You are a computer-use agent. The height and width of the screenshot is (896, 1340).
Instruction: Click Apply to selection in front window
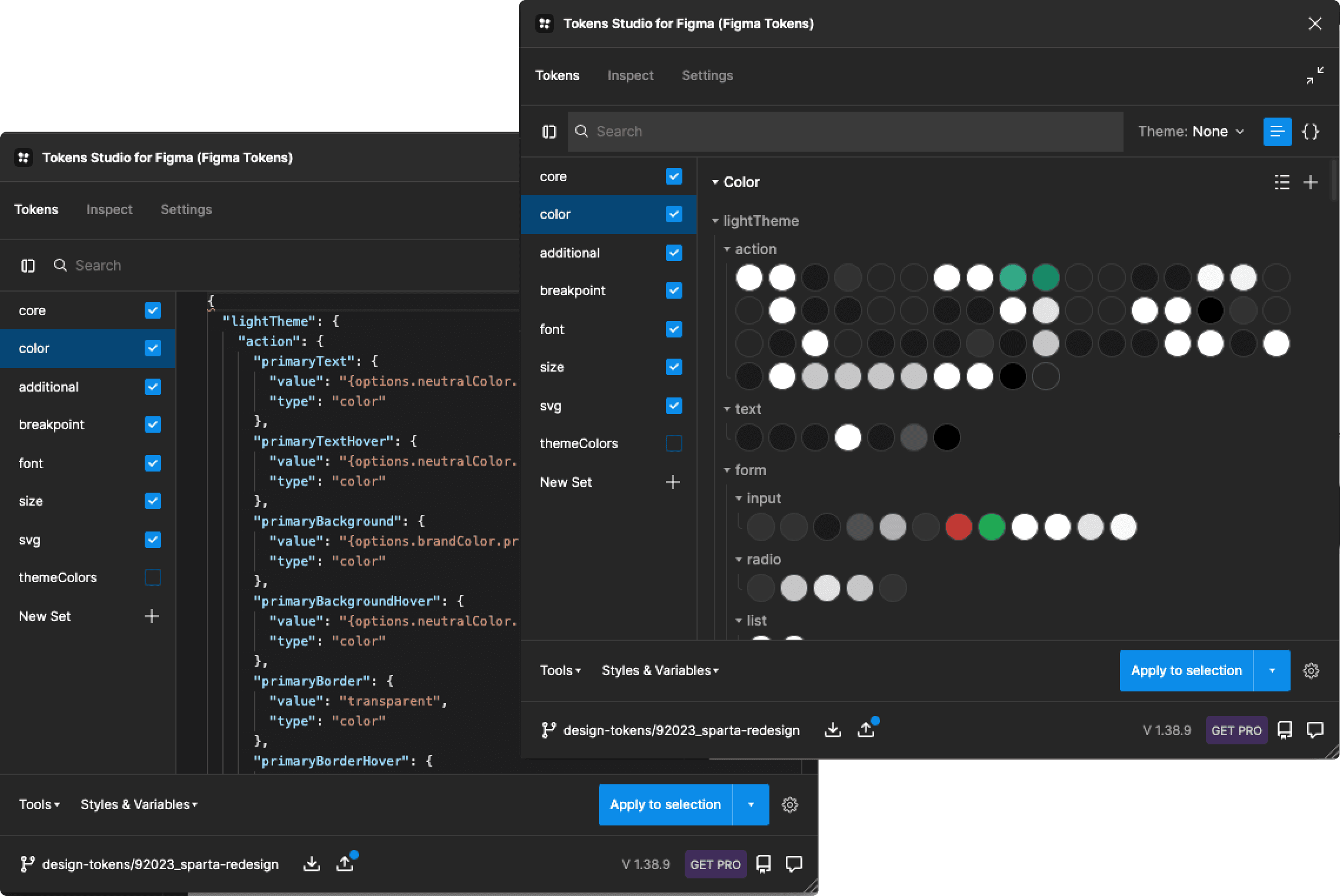point(1186,671)
